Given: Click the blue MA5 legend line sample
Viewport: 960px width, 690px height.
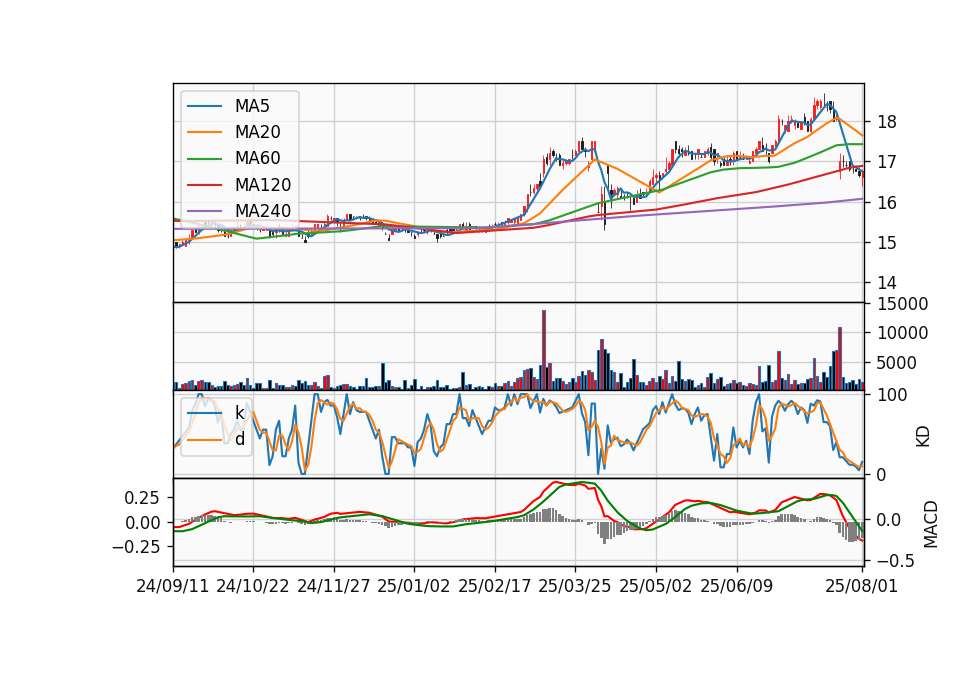Looking at the screenshot, I should click(204, 106).
